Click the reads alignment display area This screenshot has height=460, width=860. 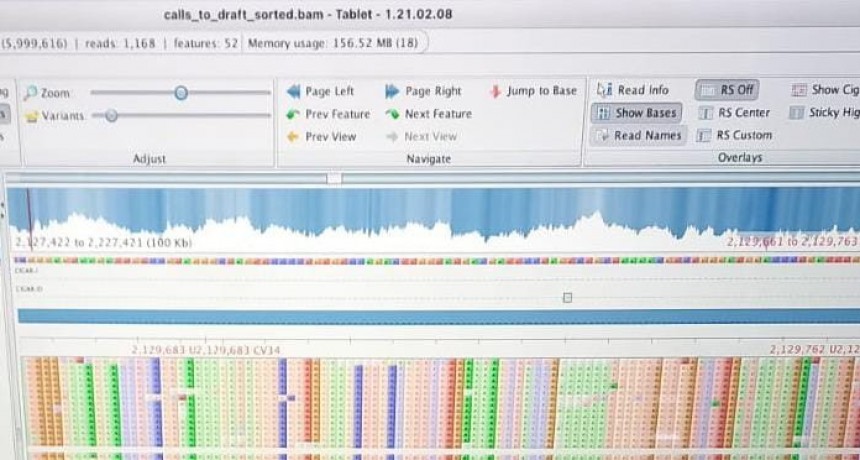[439, 408]
